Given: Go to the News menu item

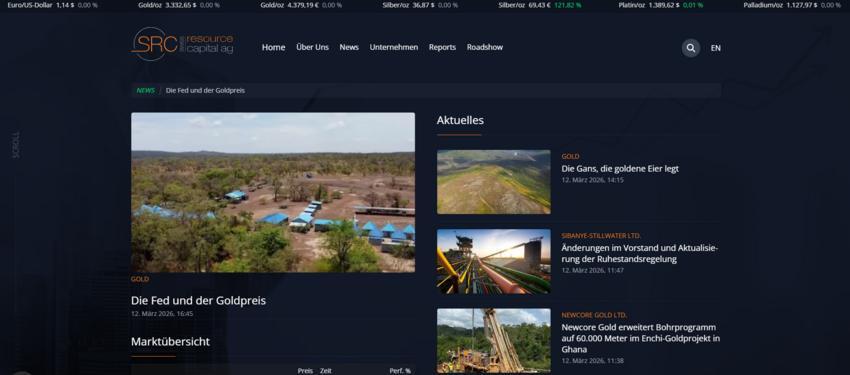Looking at the screenshot, I should tap(349, 47).
